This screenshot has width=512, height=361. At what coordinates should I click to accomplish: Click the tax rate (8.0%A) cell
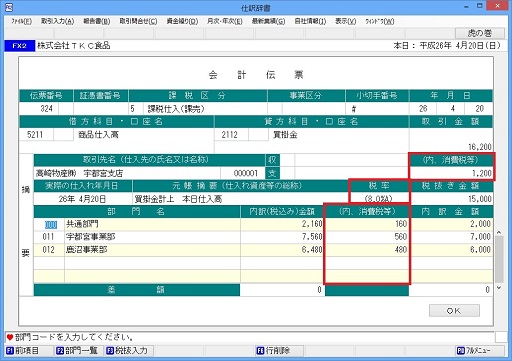coord(379,199)
